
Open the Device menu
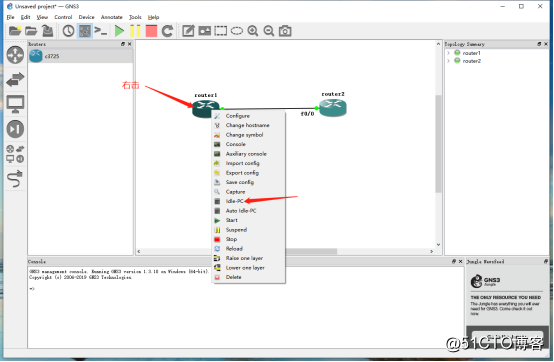(x=87, y=17)
